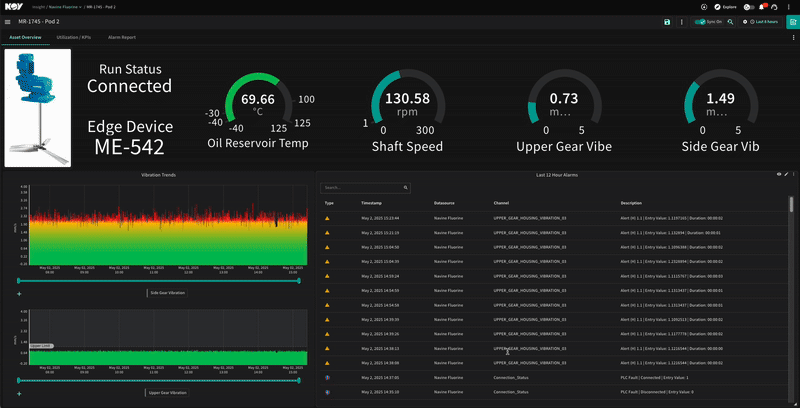Toggle the accessibility mode switch in the top bar

click(749, 7)
